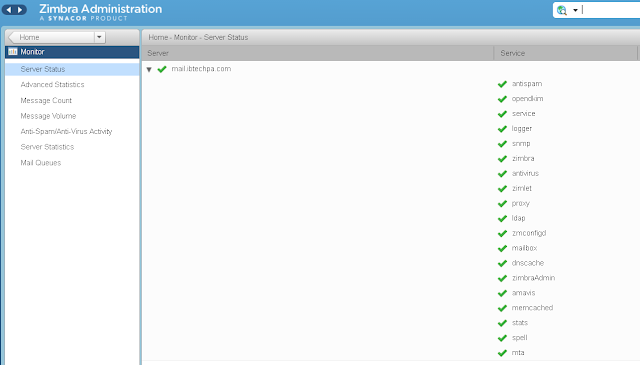Click the green check icon beside dnscache

(502, 263)
